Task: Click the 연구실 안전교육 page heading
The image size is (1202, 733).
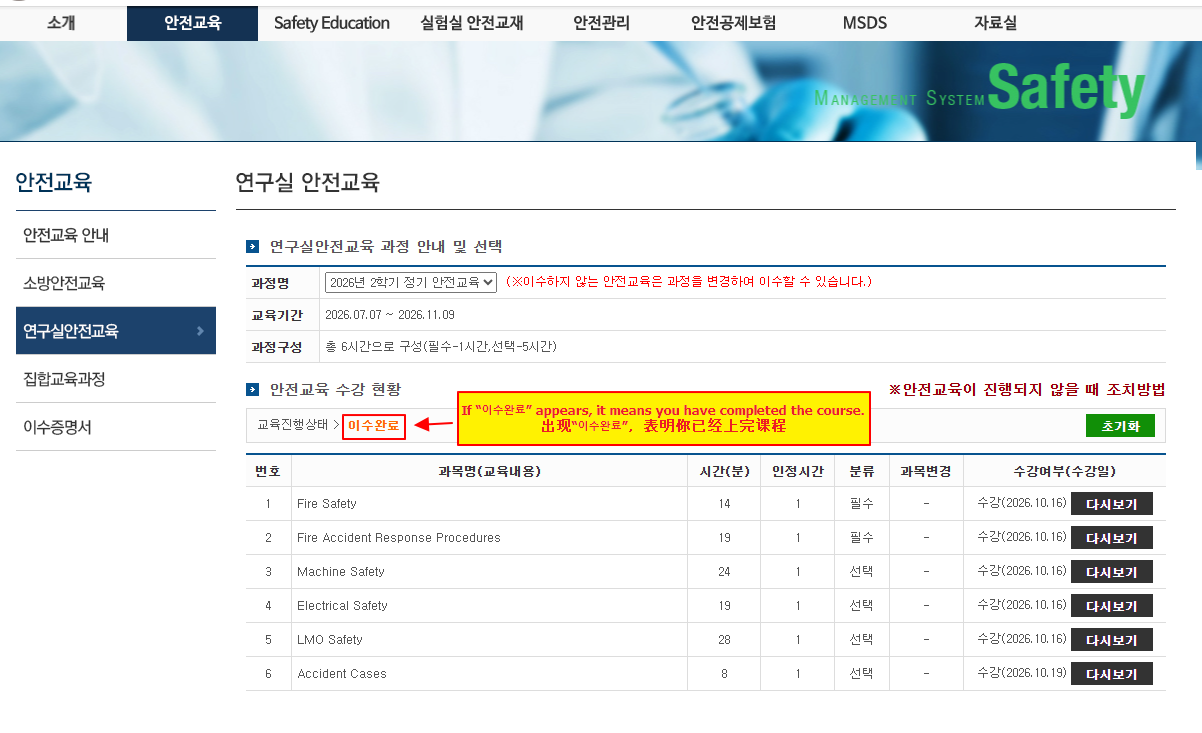Action: pyautogui.click(x=308, y=182)
